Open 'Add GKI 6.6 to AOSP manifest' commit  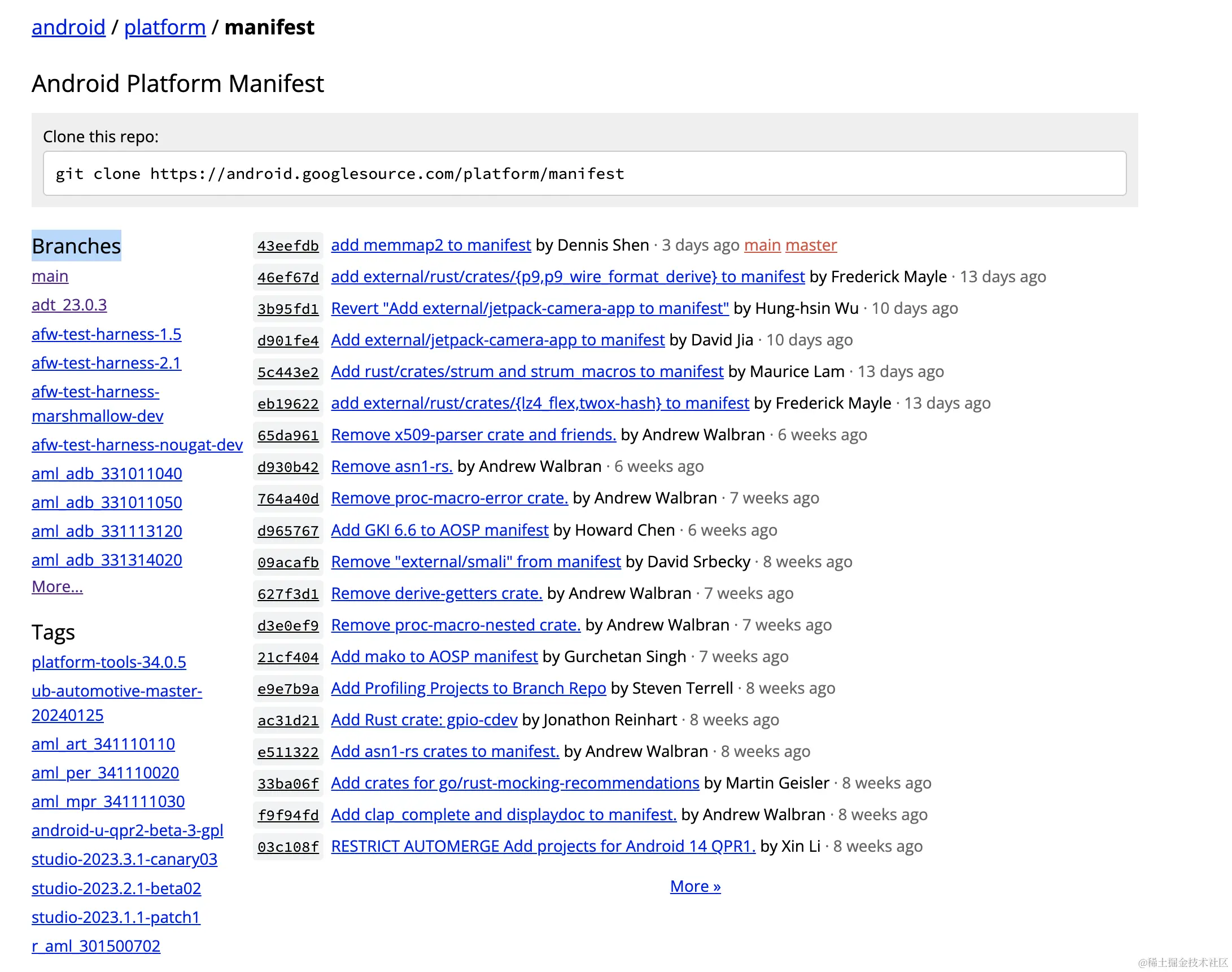pos(439,531)
